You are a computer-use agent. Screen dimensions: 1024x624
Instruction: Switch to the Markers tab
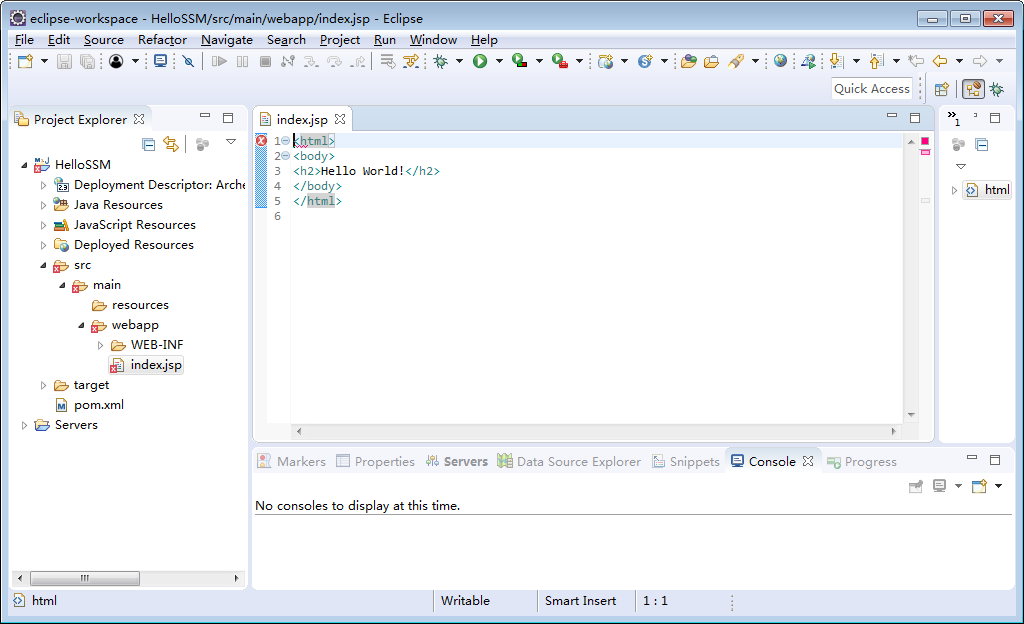click(x=291, y=461)
